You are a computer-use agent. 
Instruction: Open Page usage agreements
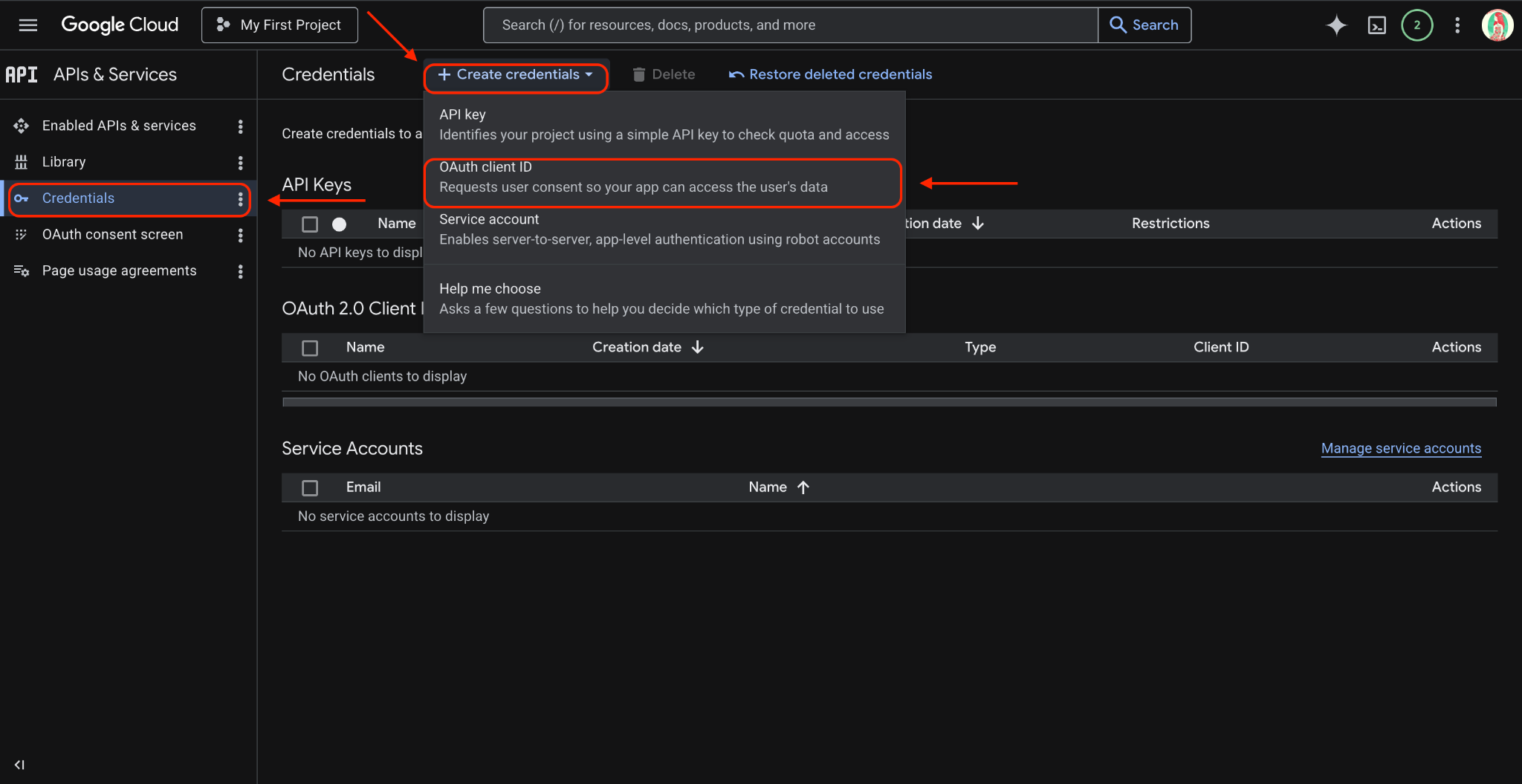[x=120, y=271]
